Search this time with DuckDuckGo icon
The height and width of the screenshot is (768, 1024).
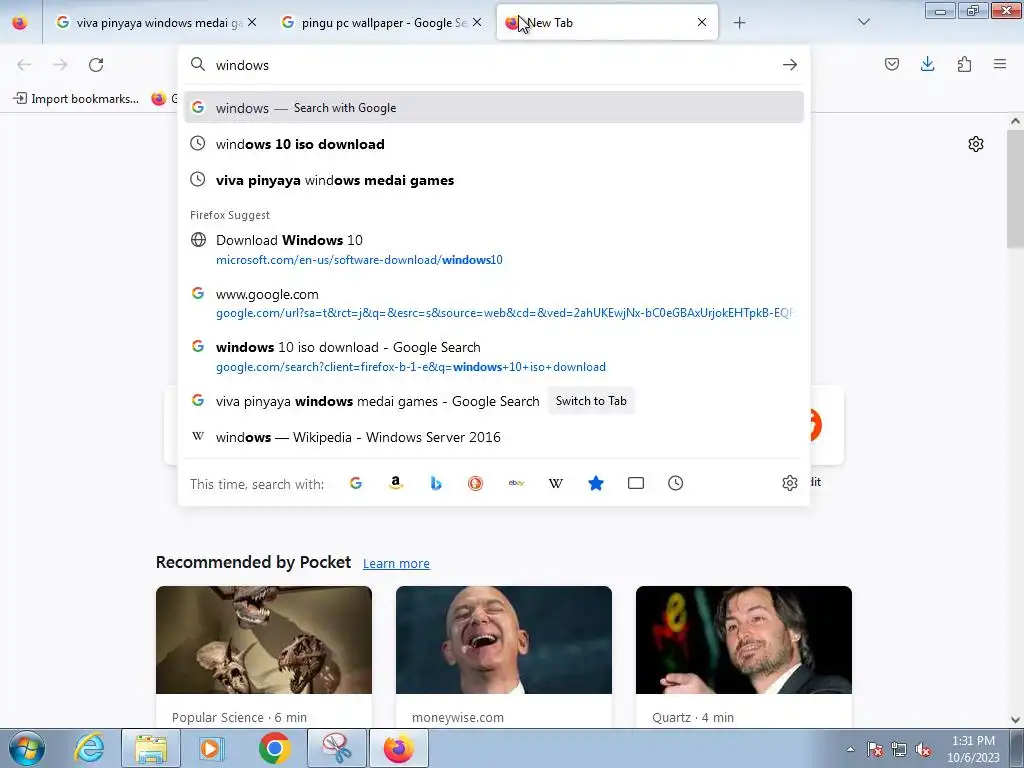coord(475,483)
